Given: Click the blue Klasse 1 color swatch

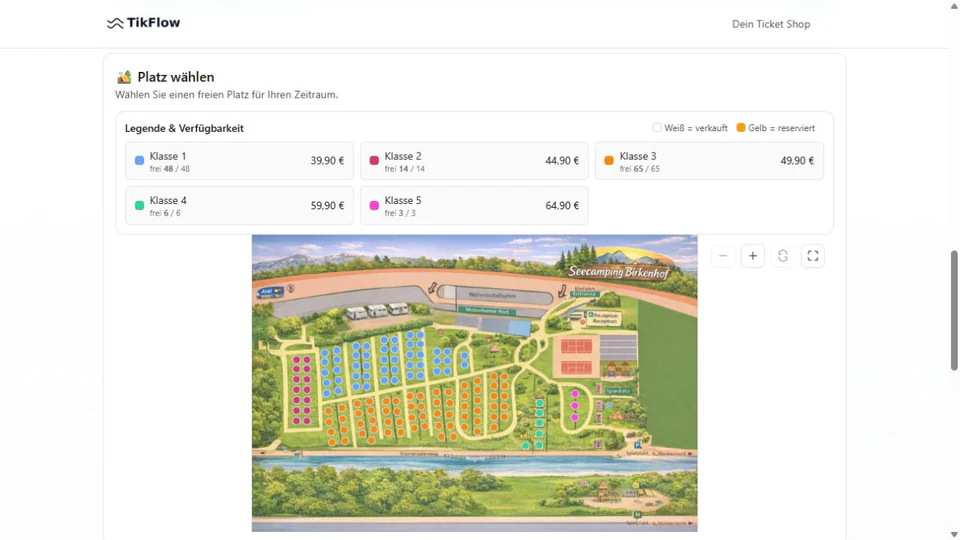Looking at the screenshot, I should click(140, 160).
